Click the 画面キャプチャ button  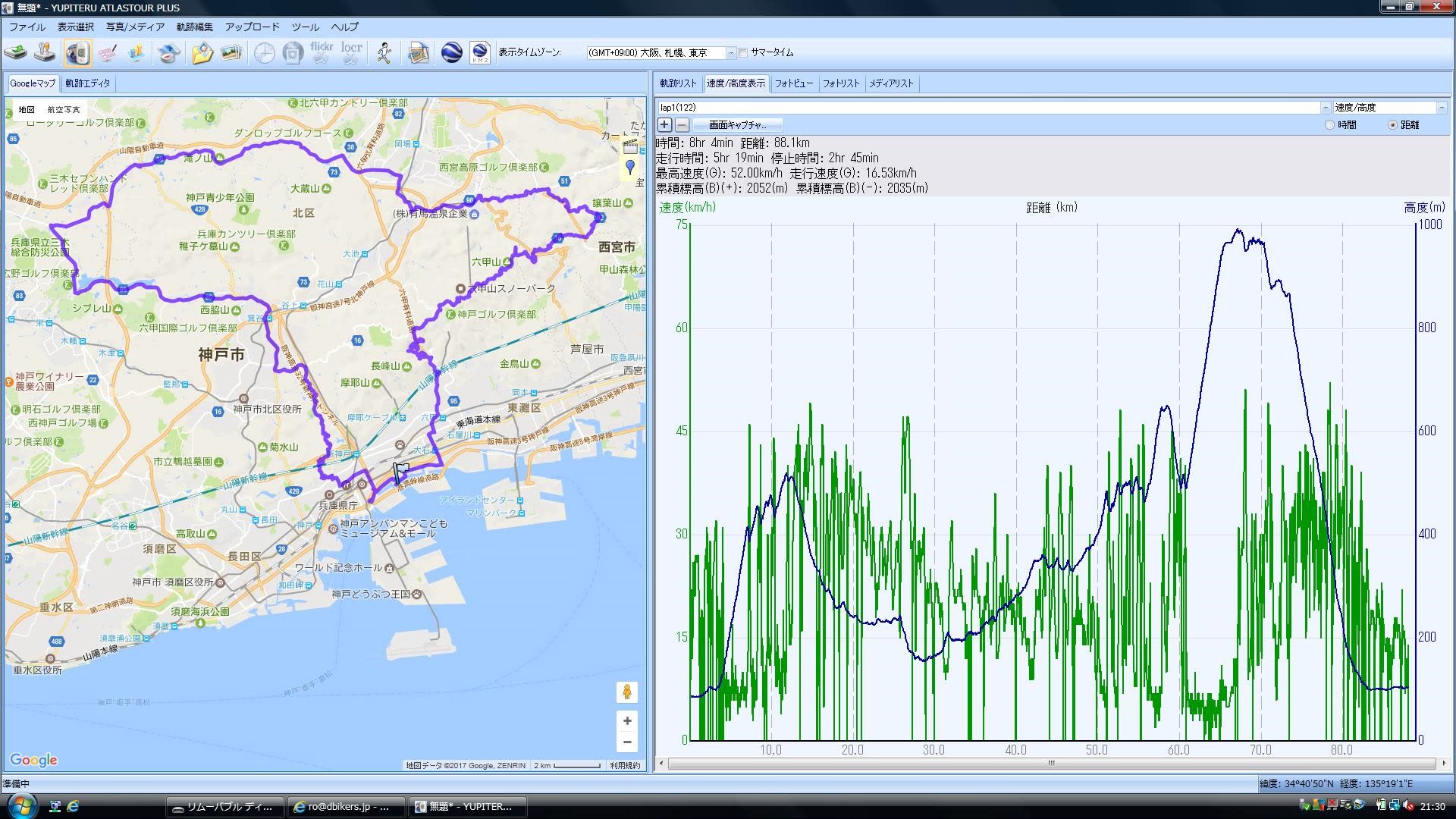coord(737,125)
